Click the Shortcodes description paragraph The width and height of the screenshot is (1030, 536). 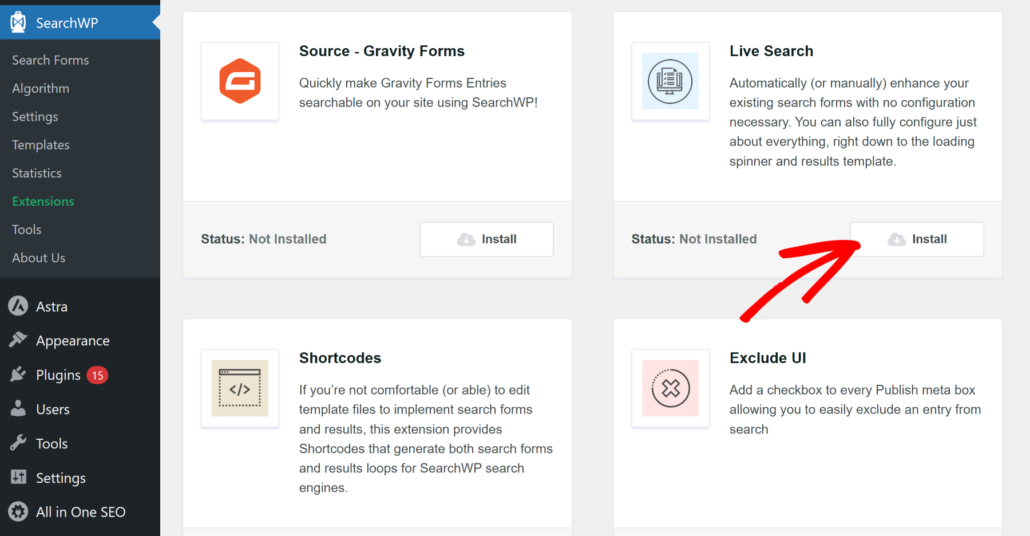426,439
